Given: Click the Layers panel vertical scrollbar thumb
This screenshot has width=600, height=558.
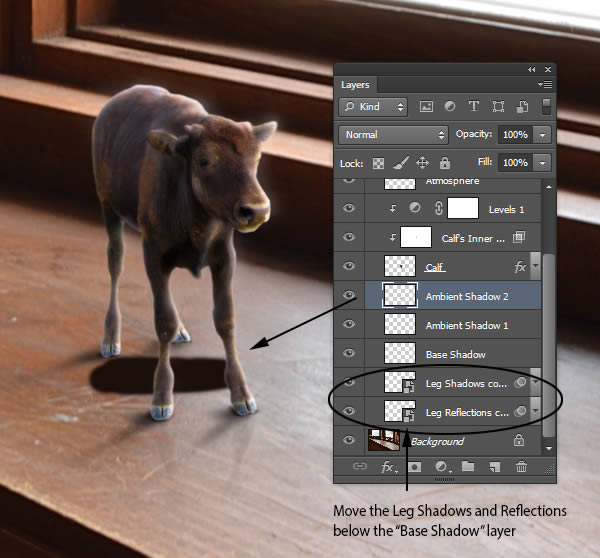Looking at the screenshot, I should 549,345.
